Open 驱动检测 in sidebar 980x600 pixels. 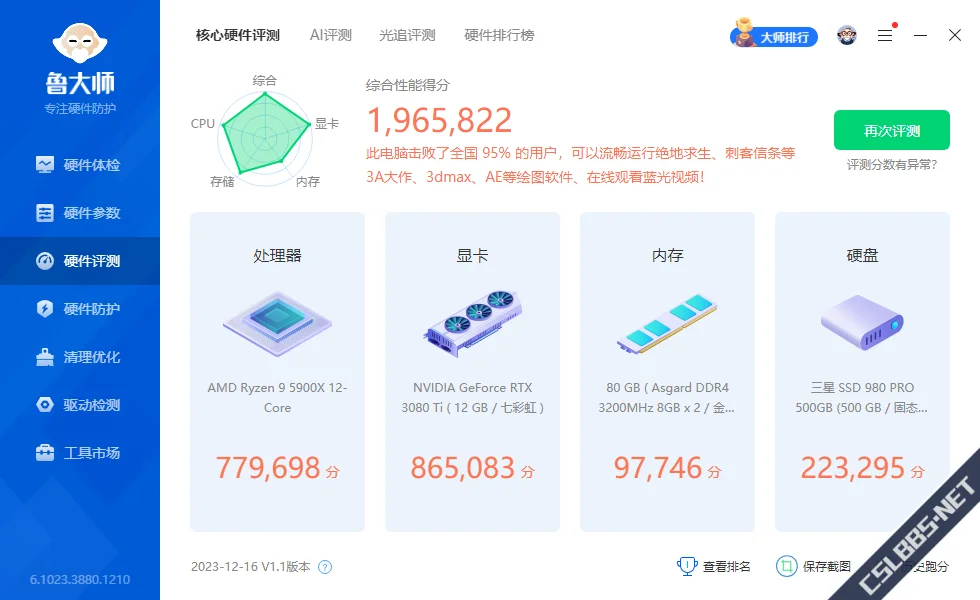pos(80,405)
